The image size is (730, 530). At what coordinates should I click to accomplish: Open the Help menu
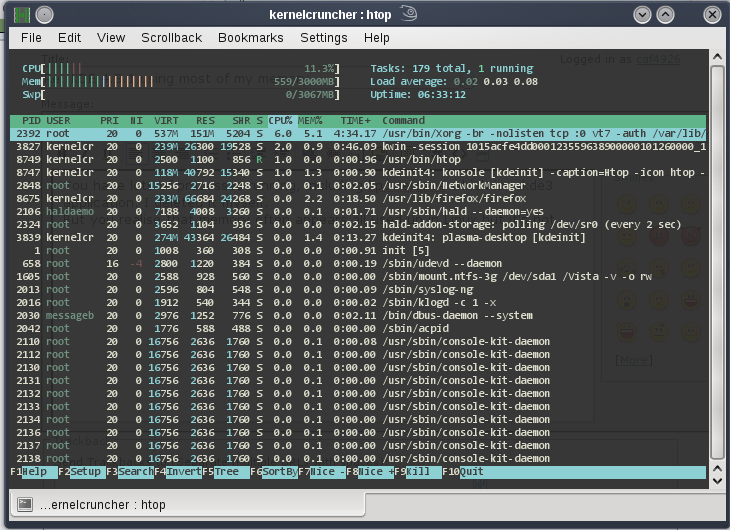click(377, 38)
